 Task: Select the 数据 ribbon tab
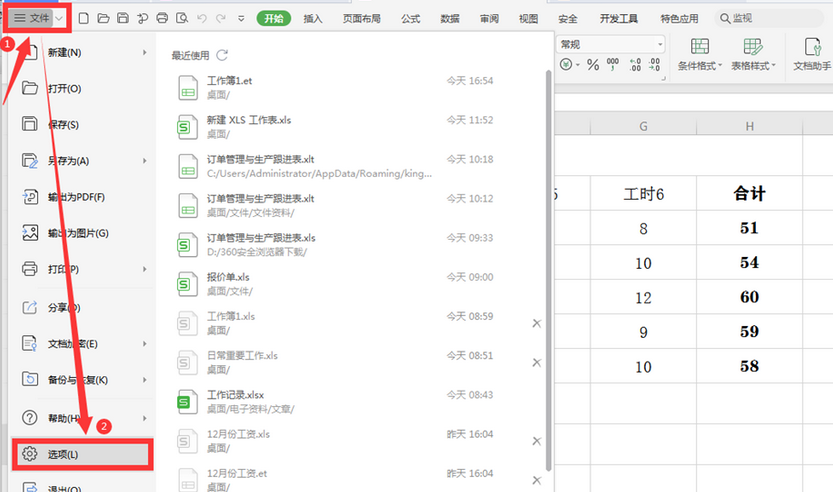point(450,19)
